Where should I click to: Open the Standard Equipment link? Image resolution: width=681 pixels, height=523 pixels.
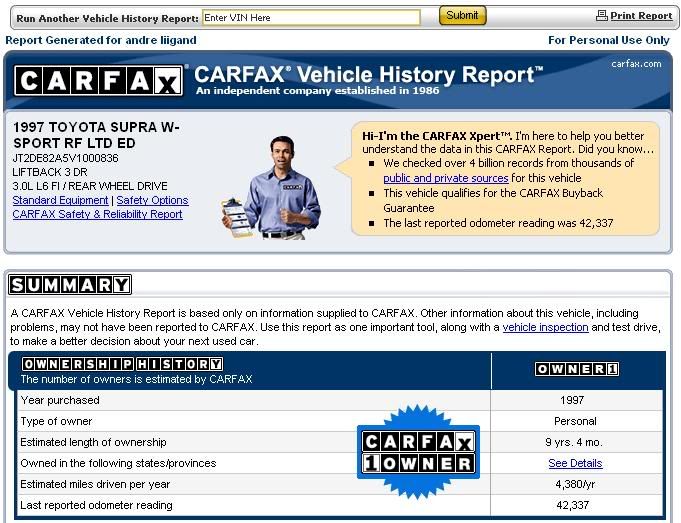[60, 200]
